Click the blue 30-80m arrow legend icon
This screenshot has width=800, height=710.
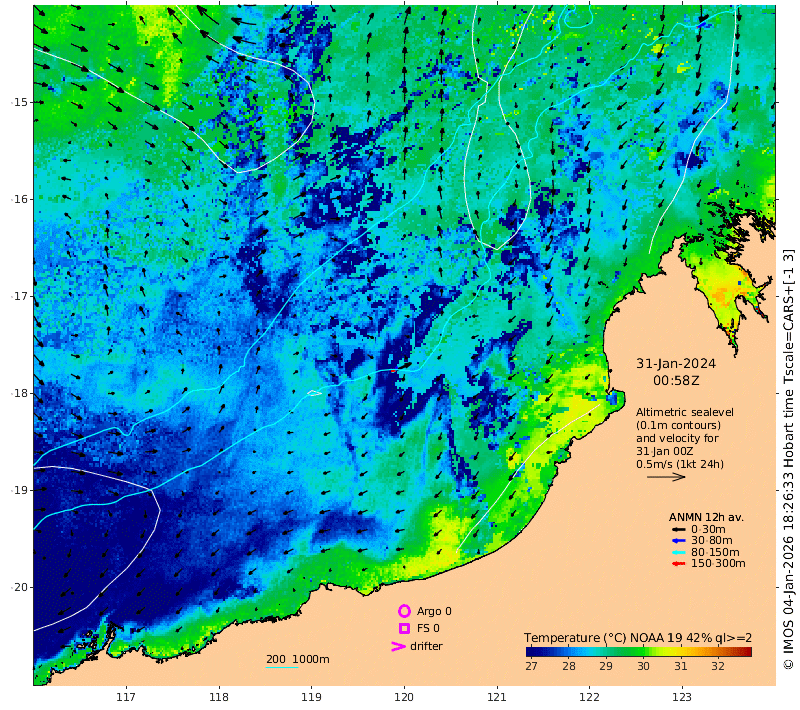[x=678, y=541]
